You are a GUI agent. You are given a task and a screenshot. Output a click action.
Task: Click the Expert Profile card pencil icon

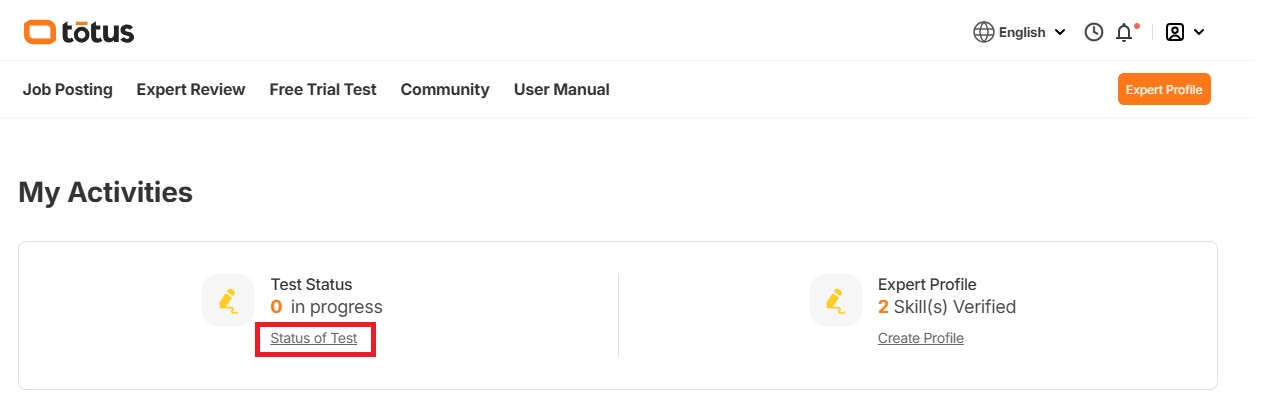point(835,300)
